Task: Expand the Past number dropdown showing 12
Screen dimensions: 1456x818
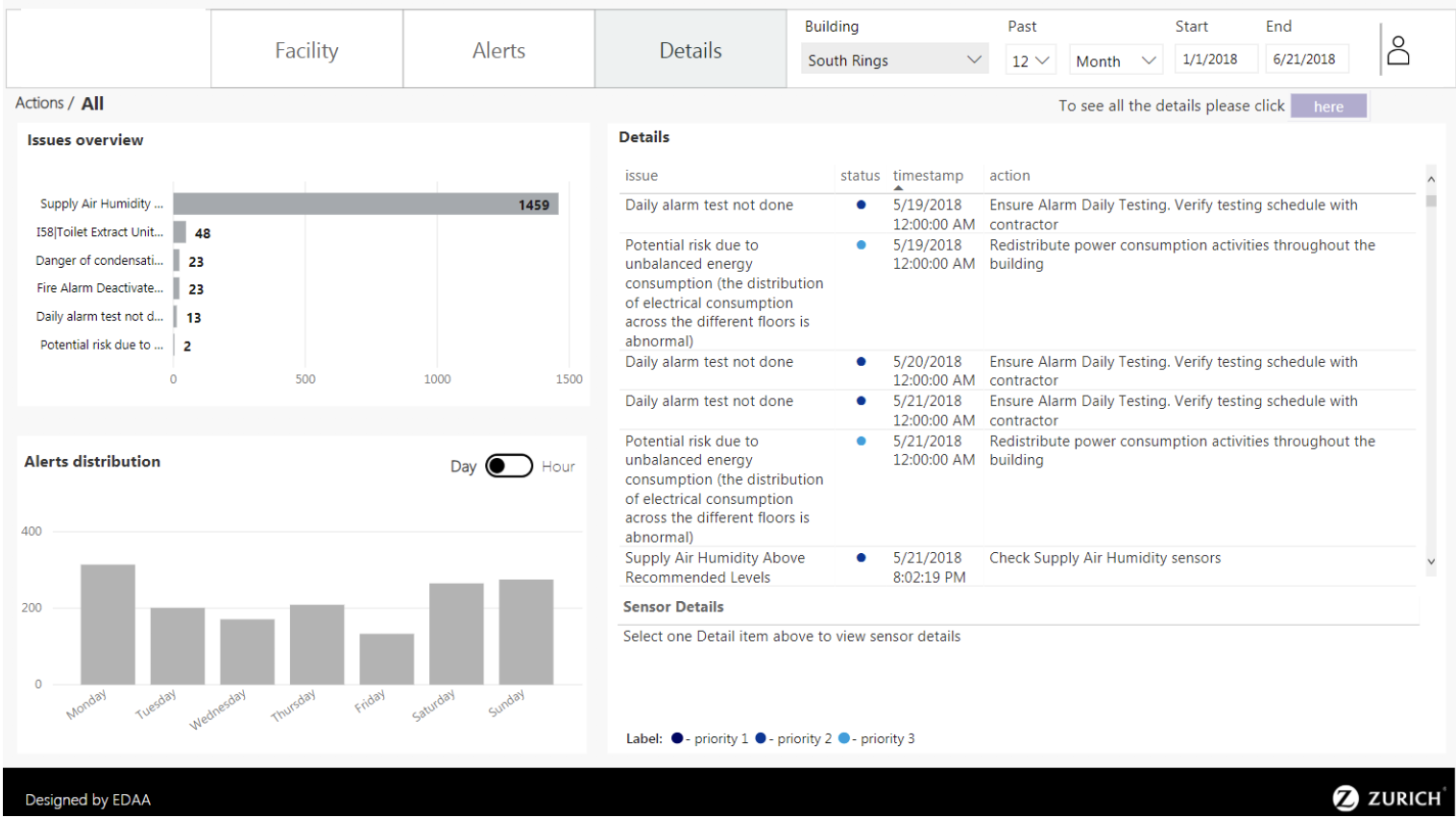Action: (x=1030, y=60)
